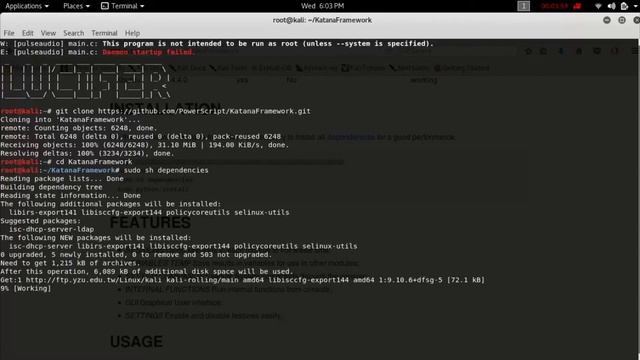Click 'Suggested packages:' line
The height and width of the screenshot is (360, 640).
click(x=40, y=221)
